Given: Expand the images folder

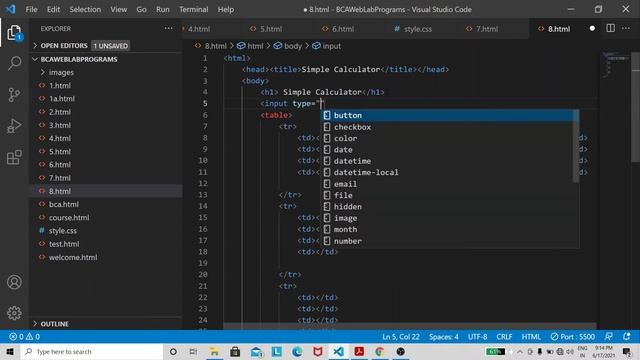Looking at the screenshot, I should (61, 73).
